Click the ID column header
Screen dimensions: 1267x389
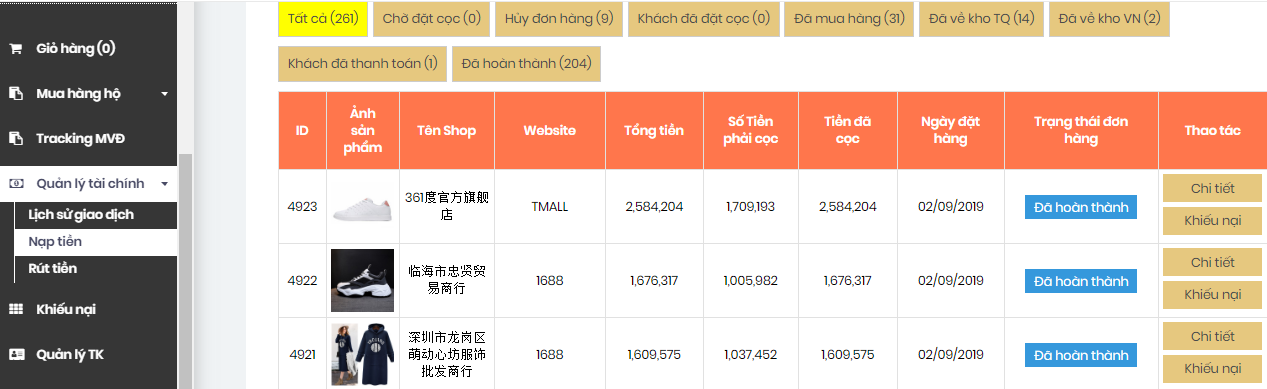pyautogui.click(x=302, y=131)
